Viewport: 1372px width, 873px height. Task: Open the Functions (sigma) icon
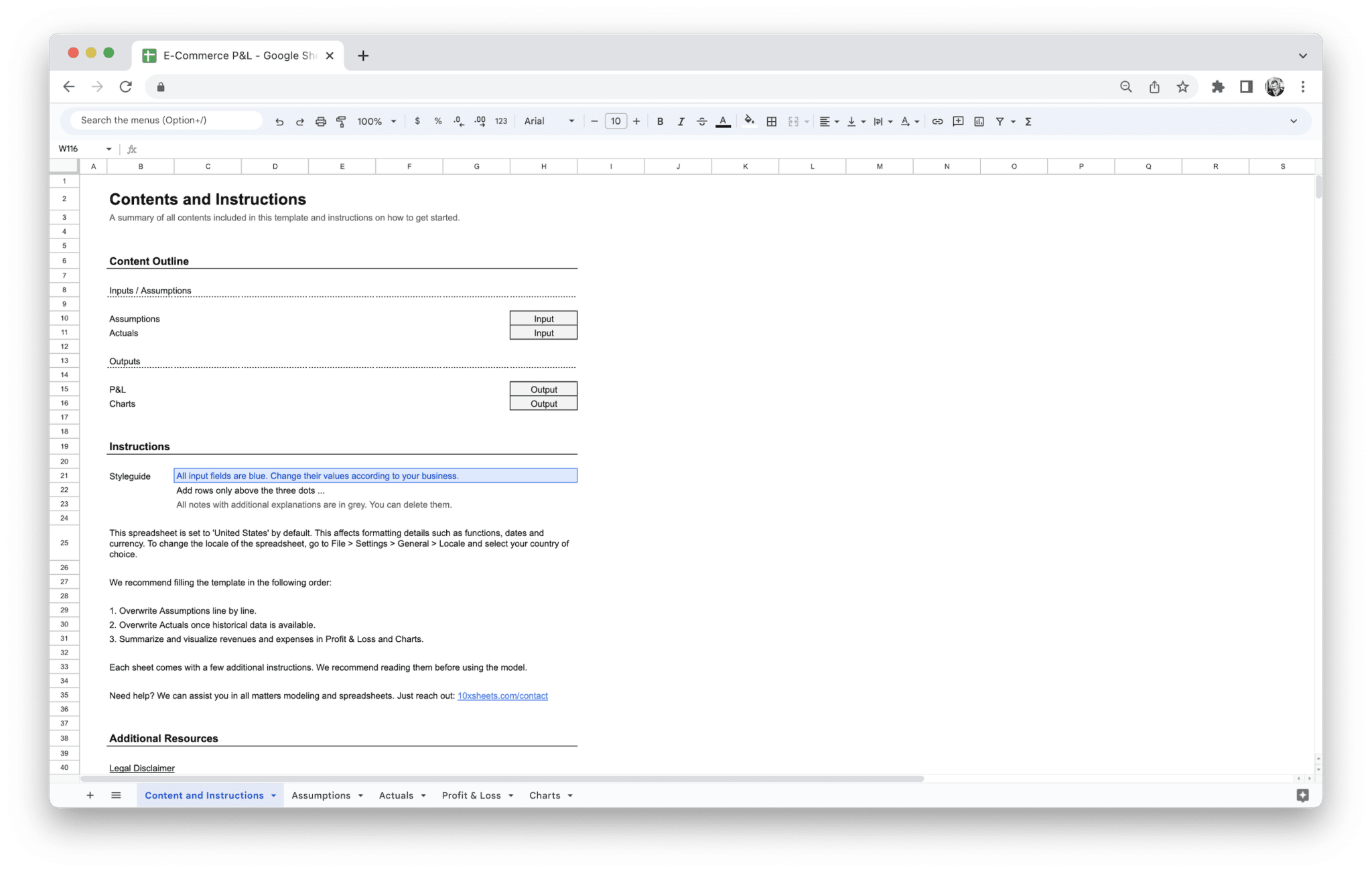1027,121
